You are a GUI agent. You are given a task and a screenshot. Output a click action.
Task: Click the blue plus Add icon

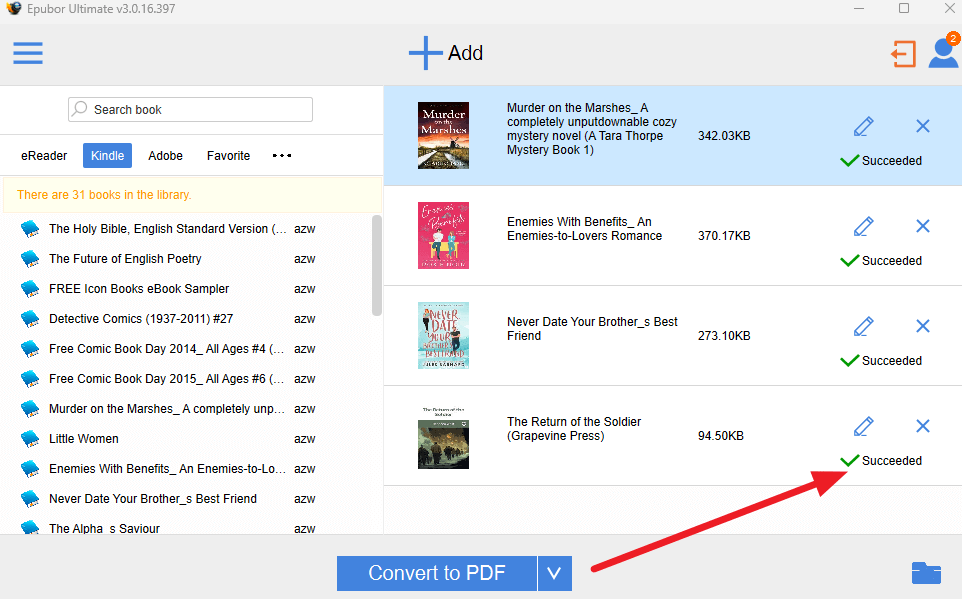click(x=426, y=53)
